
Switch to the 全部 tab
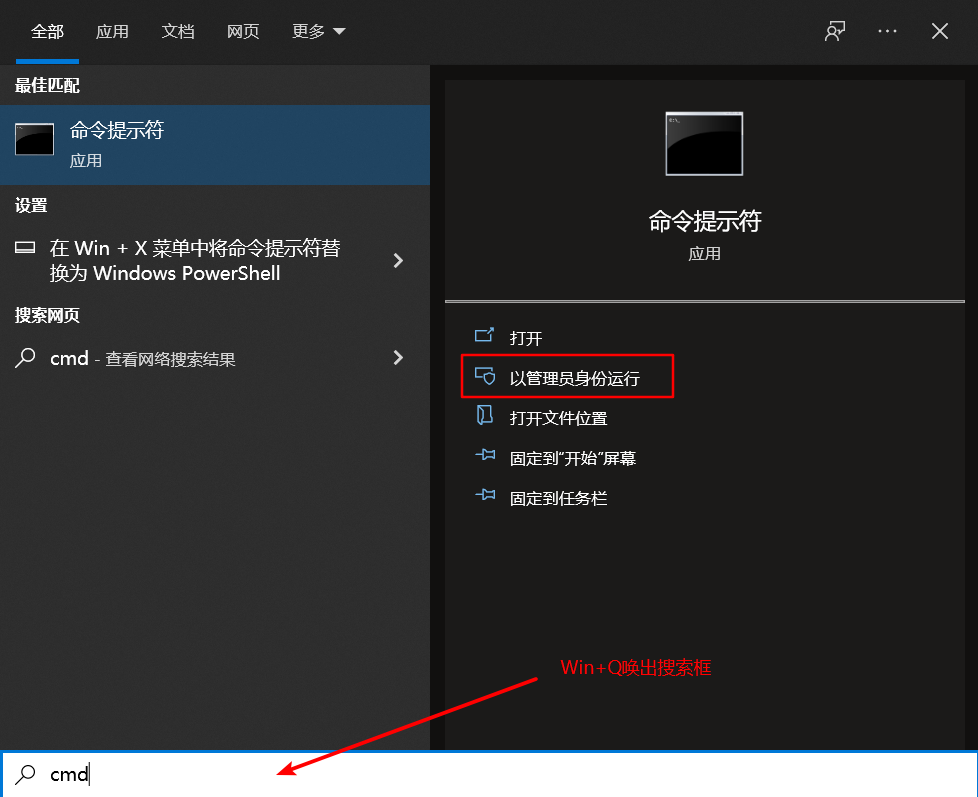click(47, 31)
